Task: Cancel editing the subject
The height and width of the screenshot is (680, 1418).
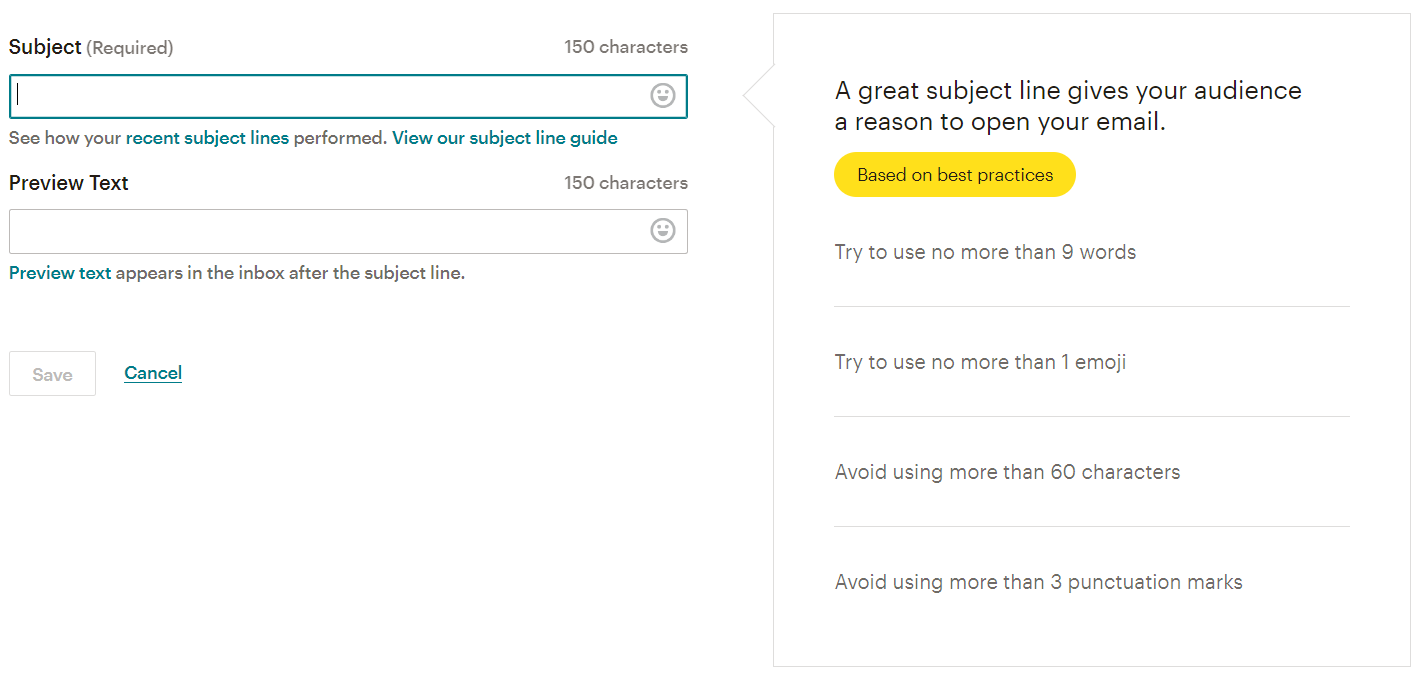Action: (153, 373)
